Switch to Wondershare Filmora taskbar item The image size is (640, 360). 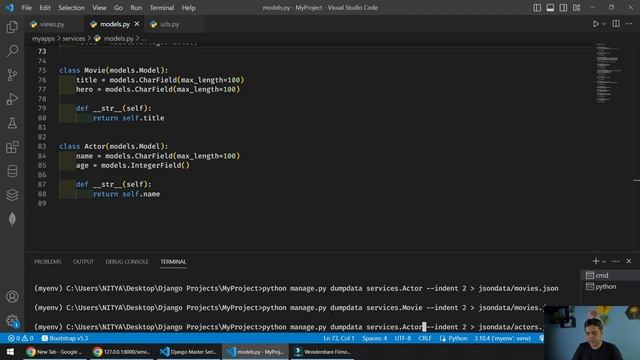(x=322, y=352)
